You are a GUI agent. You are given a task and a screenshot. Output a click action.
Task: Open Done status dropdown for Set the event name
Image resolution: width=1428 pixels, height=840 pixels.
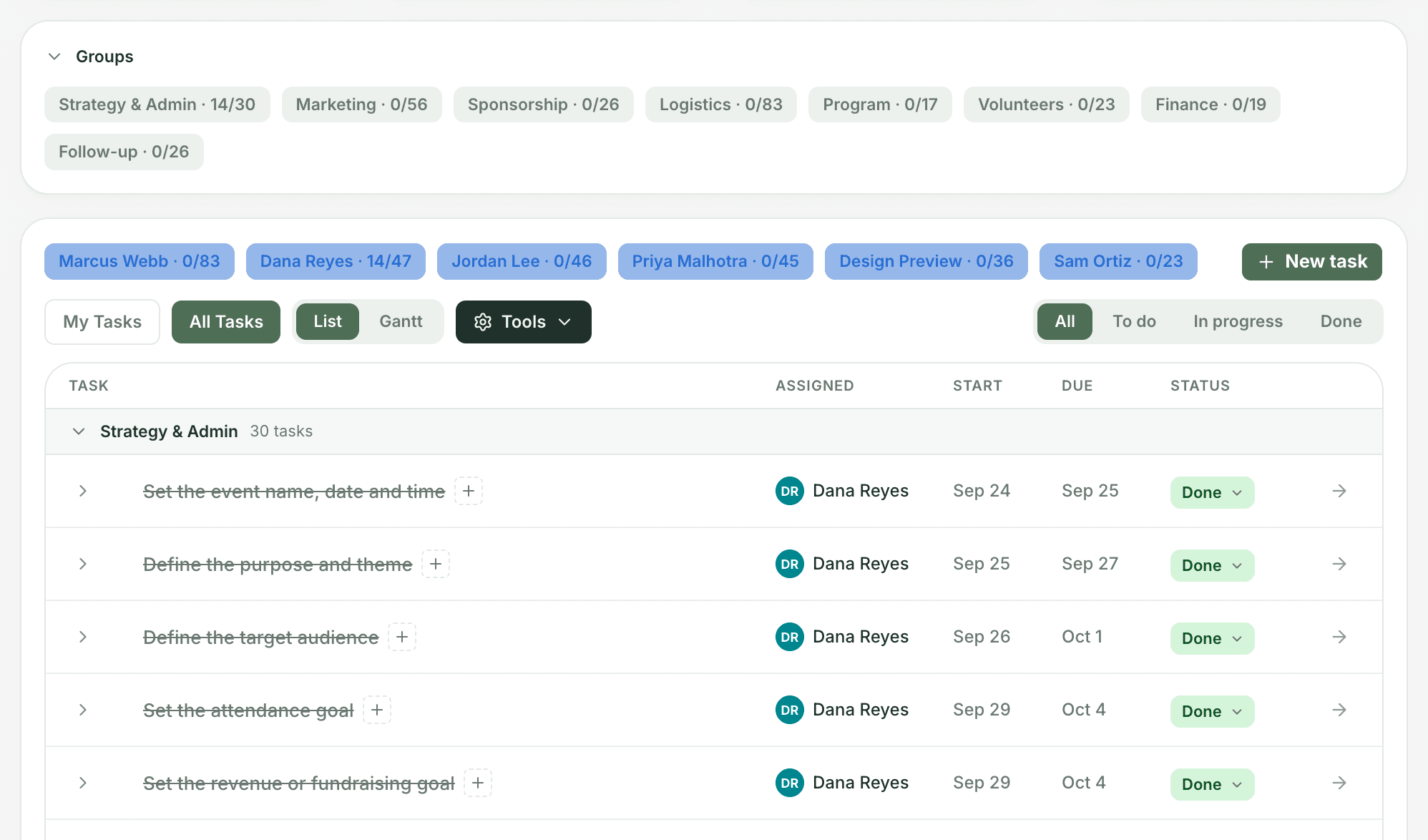tap(1212, 492)
